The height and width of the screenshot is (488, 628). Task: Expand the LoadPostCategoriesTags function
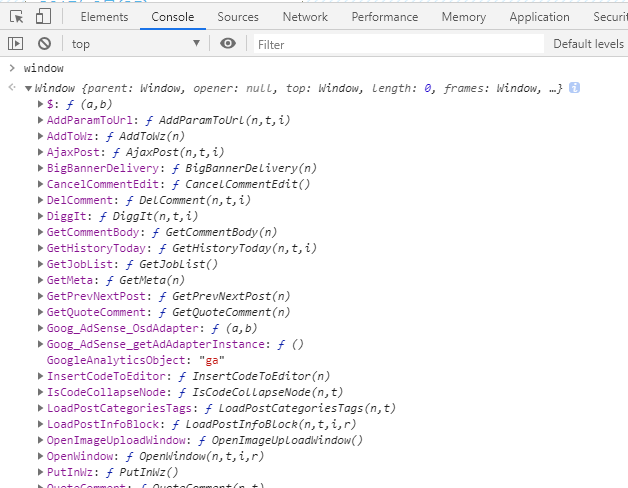point(40,408)
